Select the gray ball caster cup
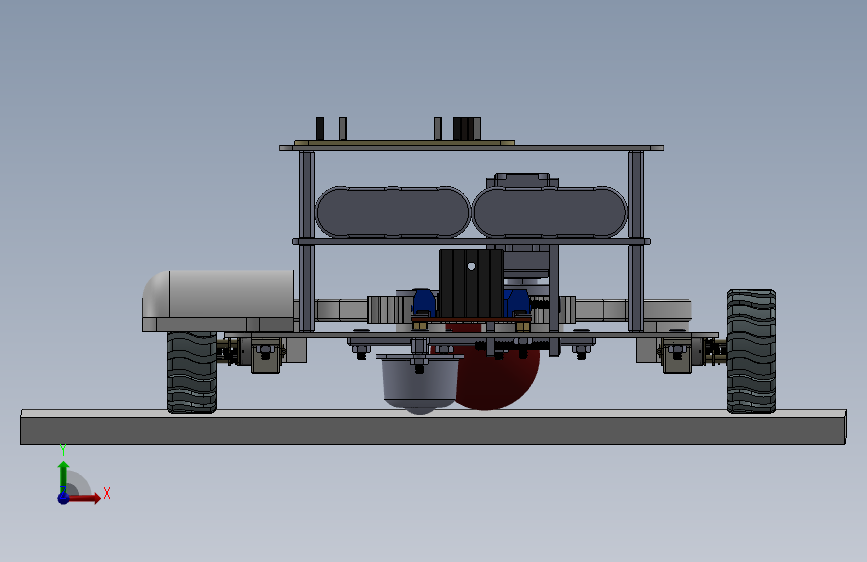 419,383
